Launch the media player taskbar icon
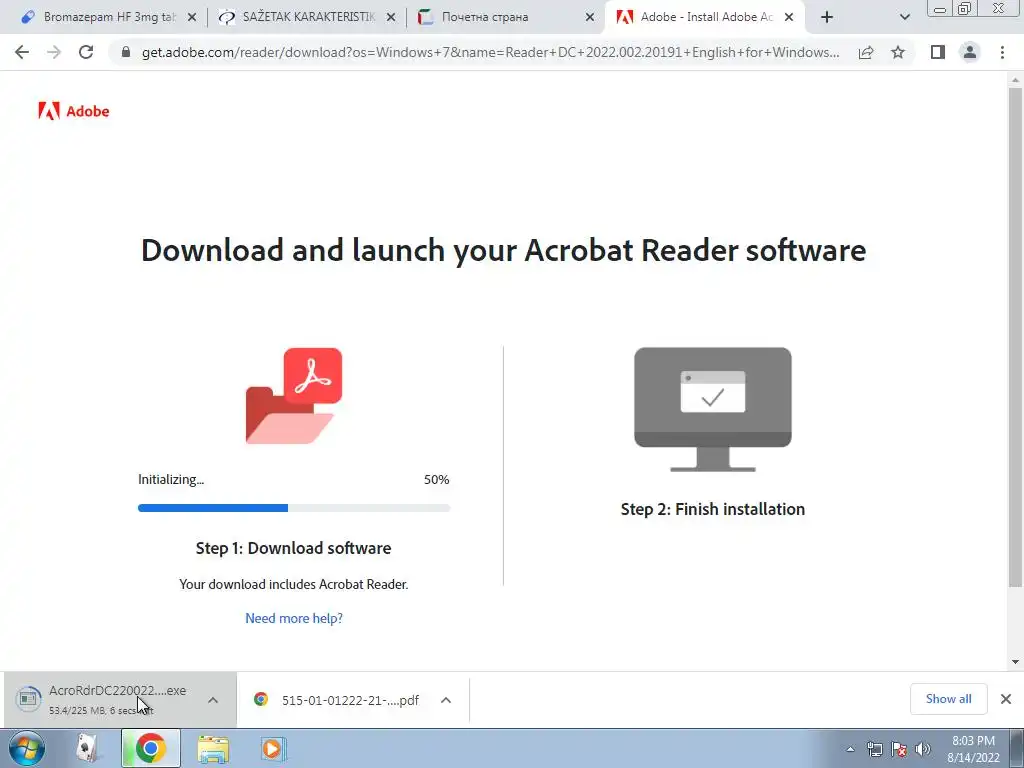1024x768 pixels. pos(273,749)
